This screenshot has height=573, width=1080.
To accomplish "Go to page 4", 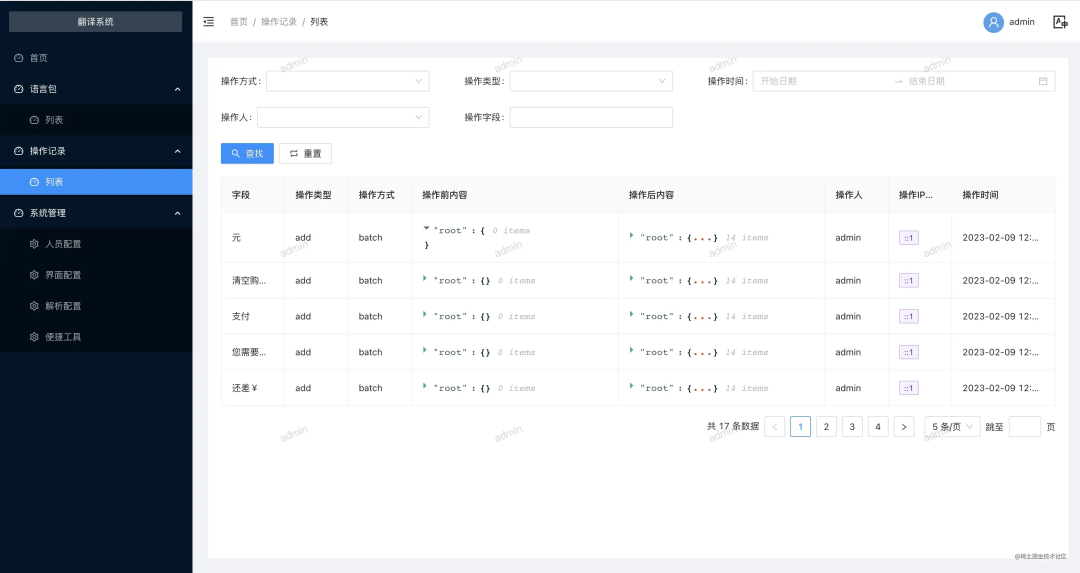I will click(x=878, y=427).
